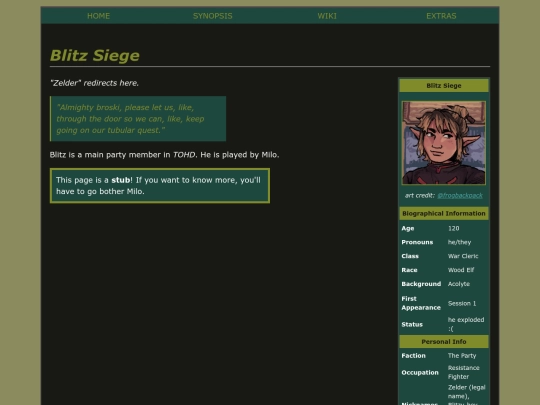This screenshot has height=405, width=540.
Task: Click the Blitz Siege page title
Action: (x=95, y=55)
